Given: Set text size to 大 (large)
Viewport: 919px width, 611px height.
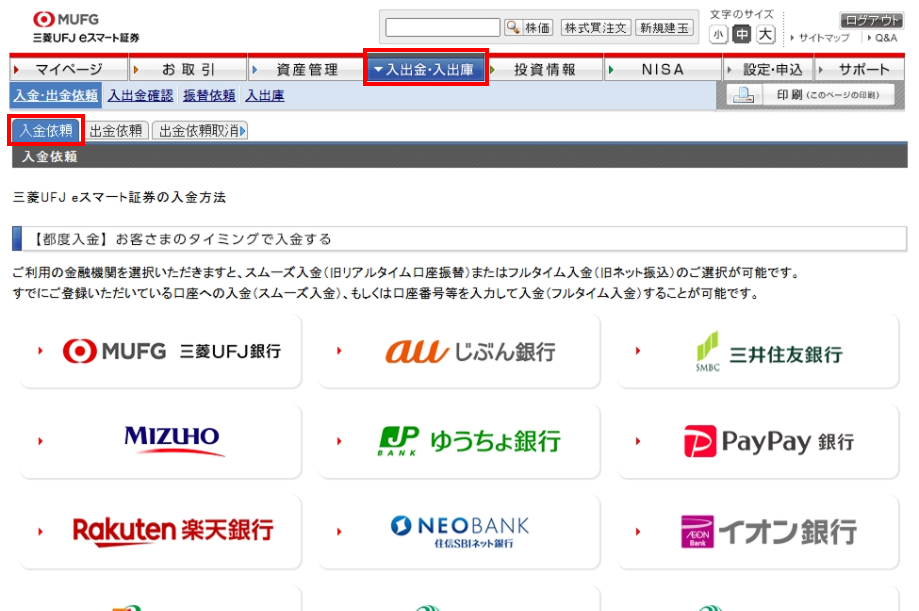Looking at the screenshot, I should point(765,35).
